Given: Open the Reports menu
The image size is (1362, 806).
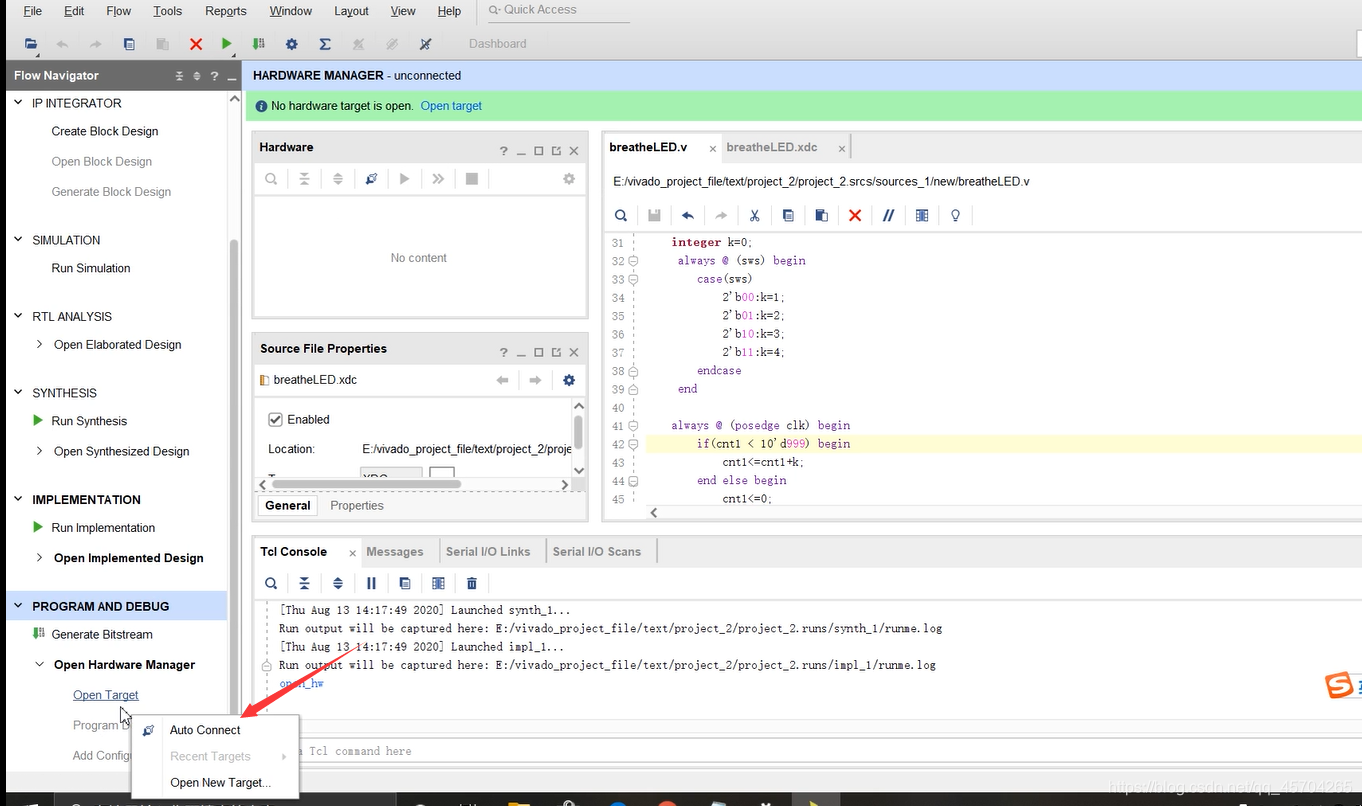Looking at the screenshot, I should [x=225, y=11].
